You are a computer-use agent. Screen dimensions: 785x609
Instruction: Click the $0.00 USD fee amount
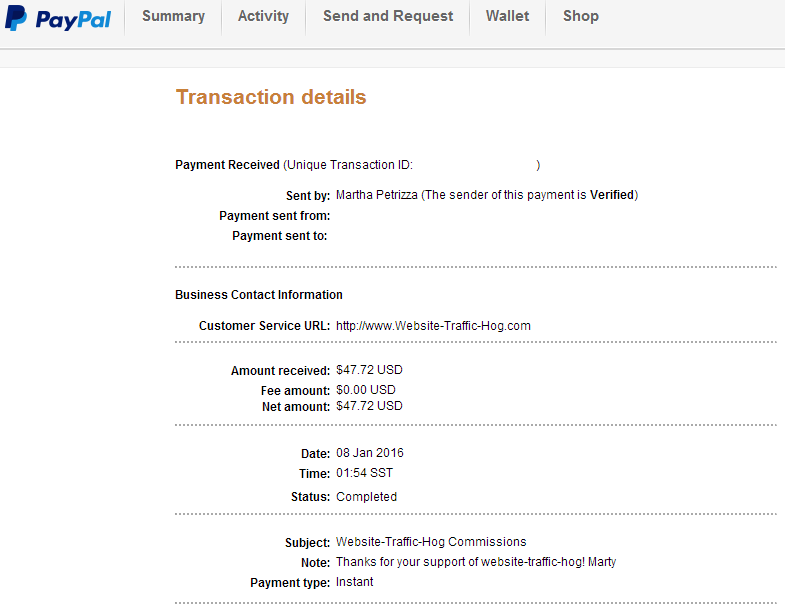(x=366, y=390)
